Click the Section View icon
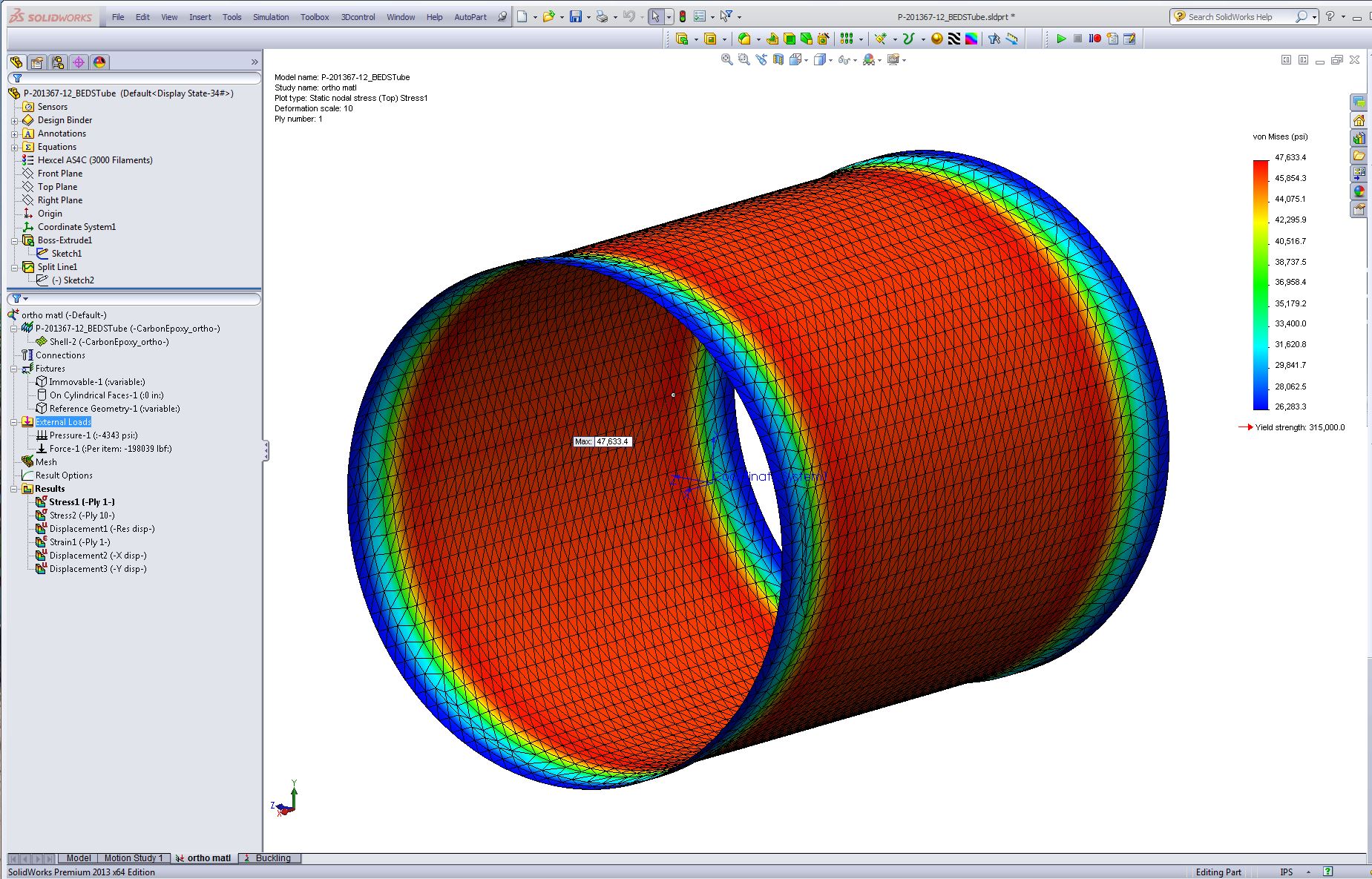The width and height of the screenshot is (1372, 879). (x=778, y=59)
